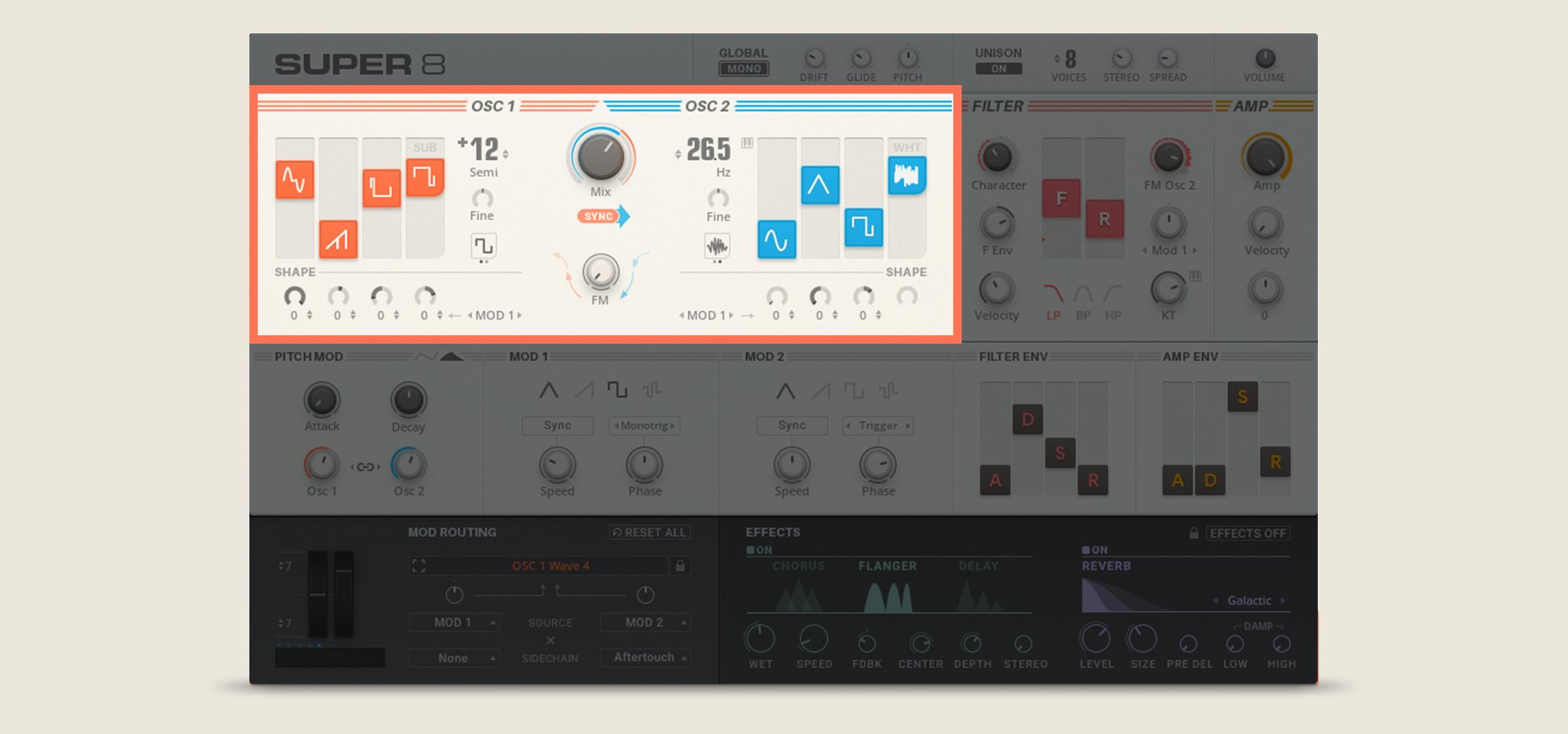
Task: Switch to the FLANGER effect tab
Action: 887,566
